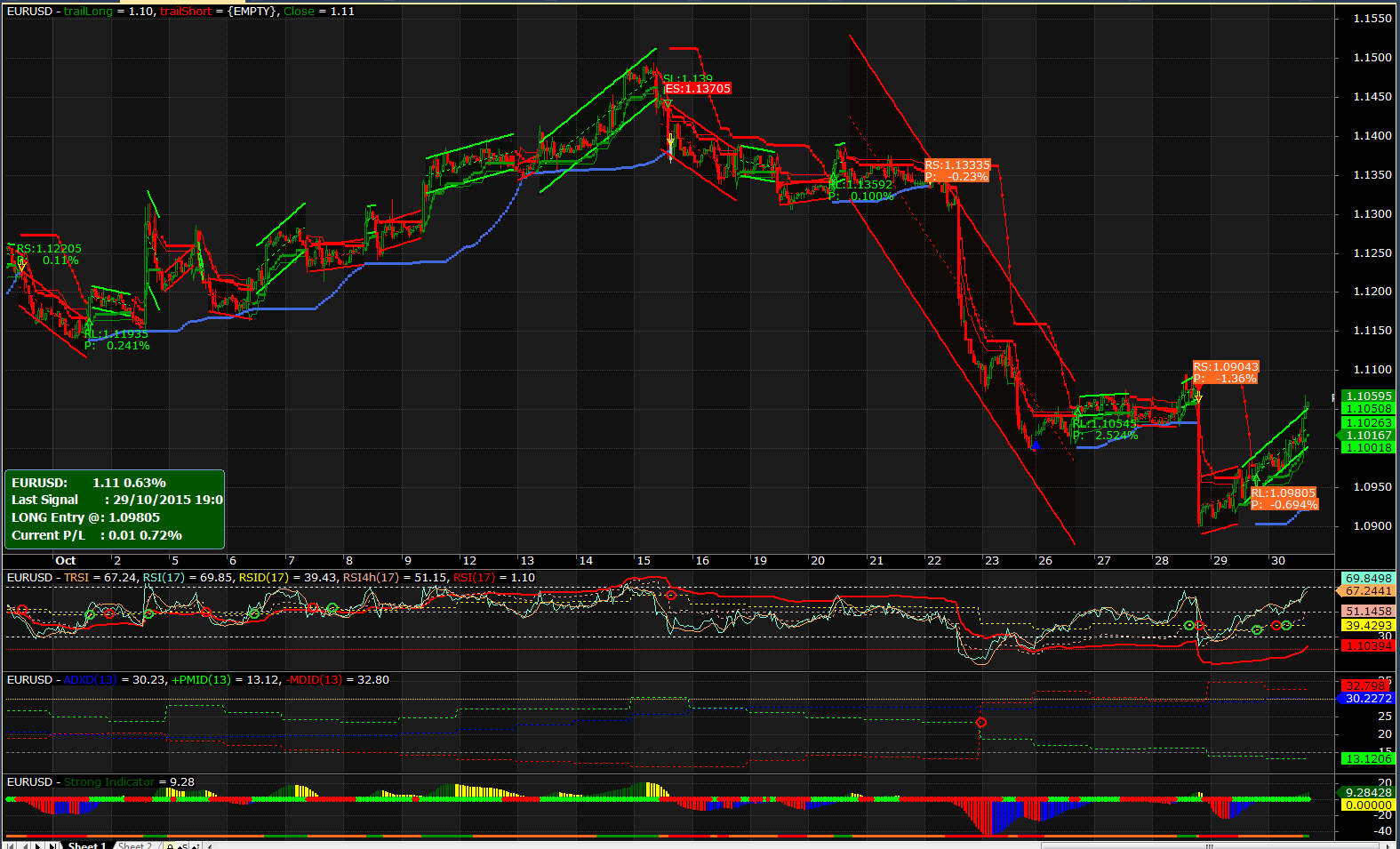Click the -MDID(13) label in ADX pane

314,680
